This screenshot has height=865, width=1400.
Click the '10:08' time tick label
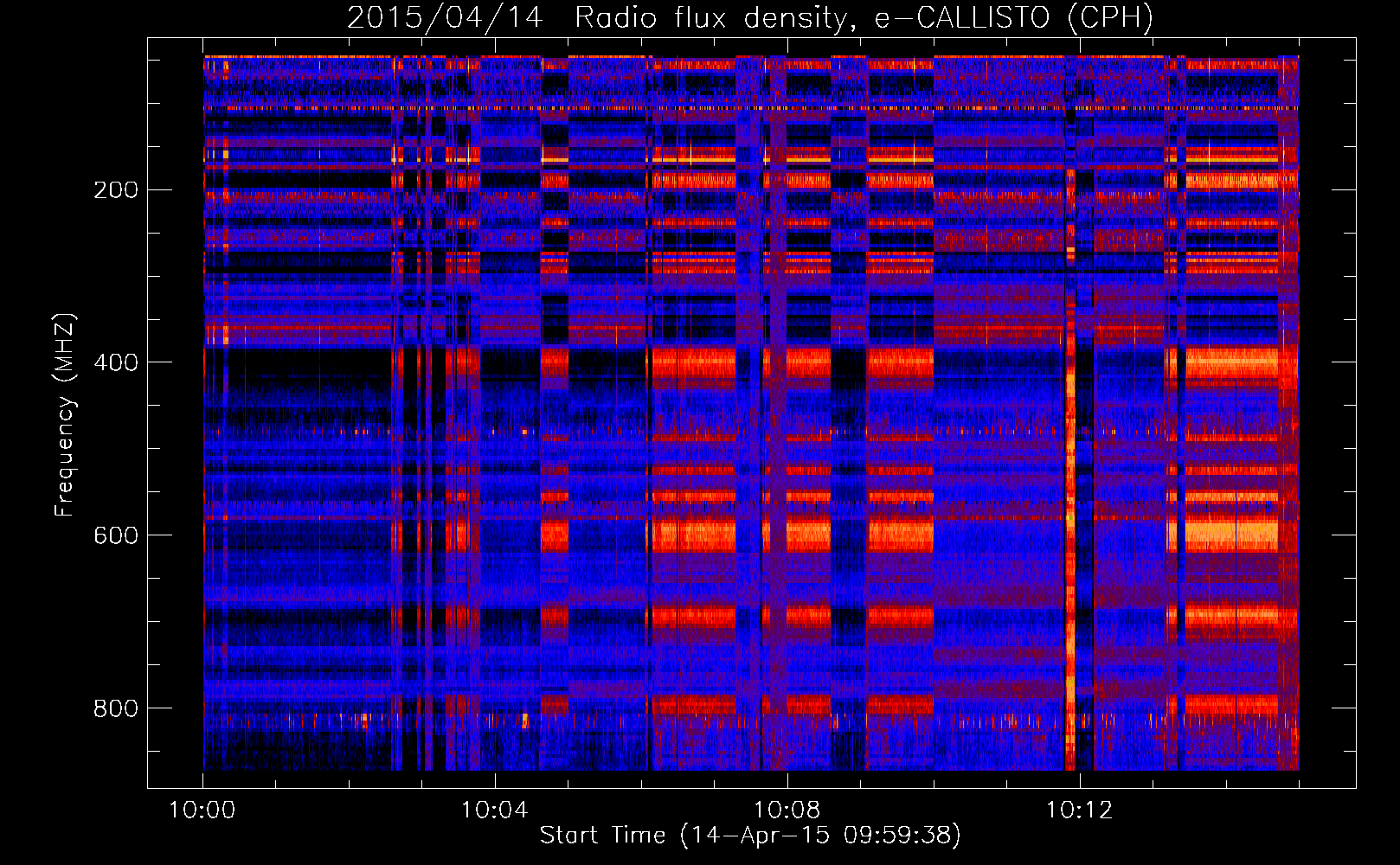coord(787,811)
